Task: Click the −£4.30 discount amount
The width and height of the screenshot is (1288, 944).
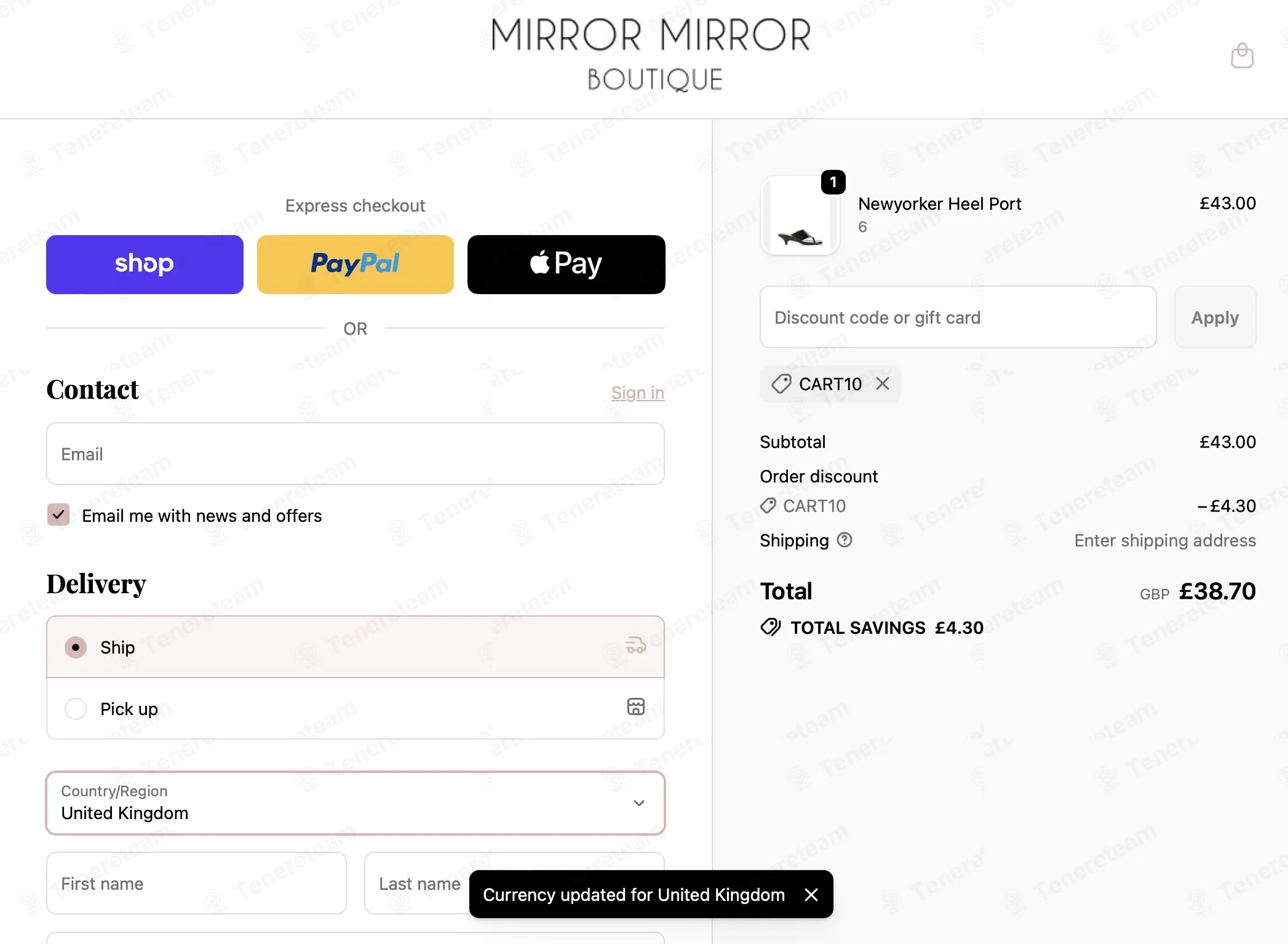Action: (1226, 506)
